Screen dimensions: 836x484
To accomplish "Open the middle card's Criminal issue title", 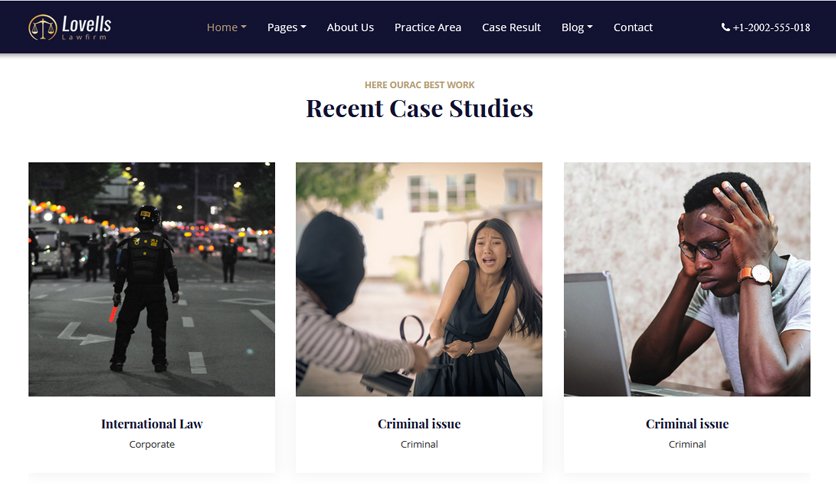I will coord(419,424).
